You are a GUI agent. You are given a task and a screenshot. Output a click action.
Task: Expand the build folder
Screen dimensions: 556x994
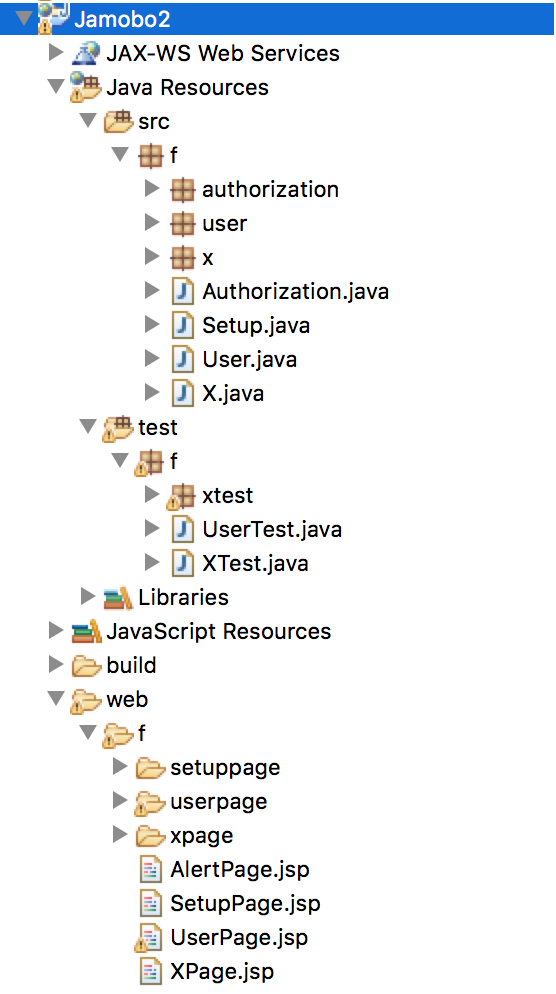point(56,664)
